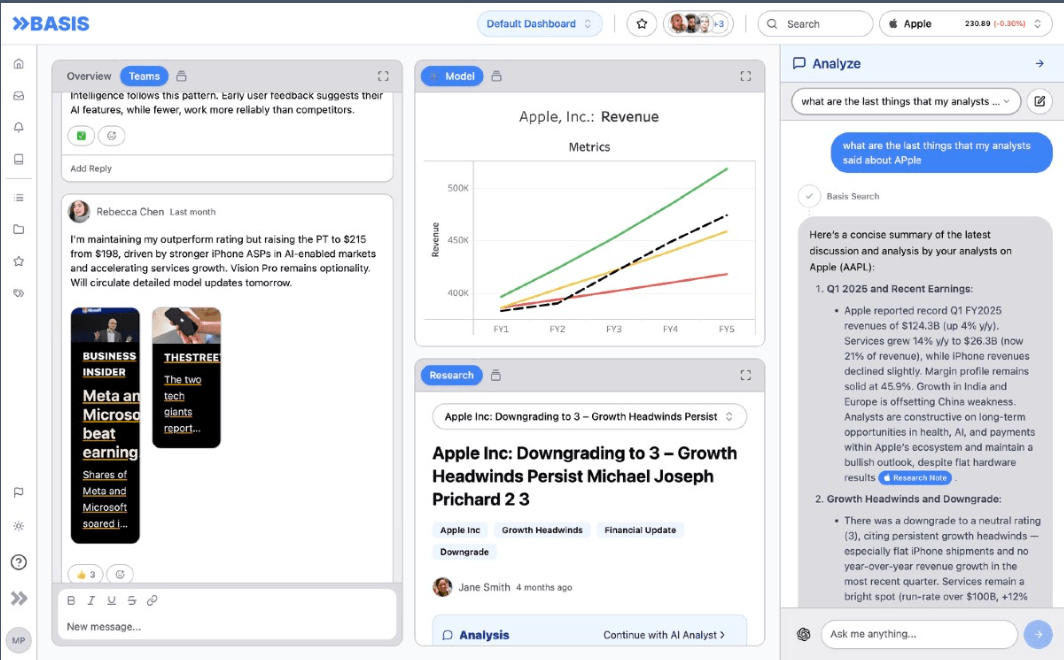Click the Growth Headwinds tag

click(542, 530)
